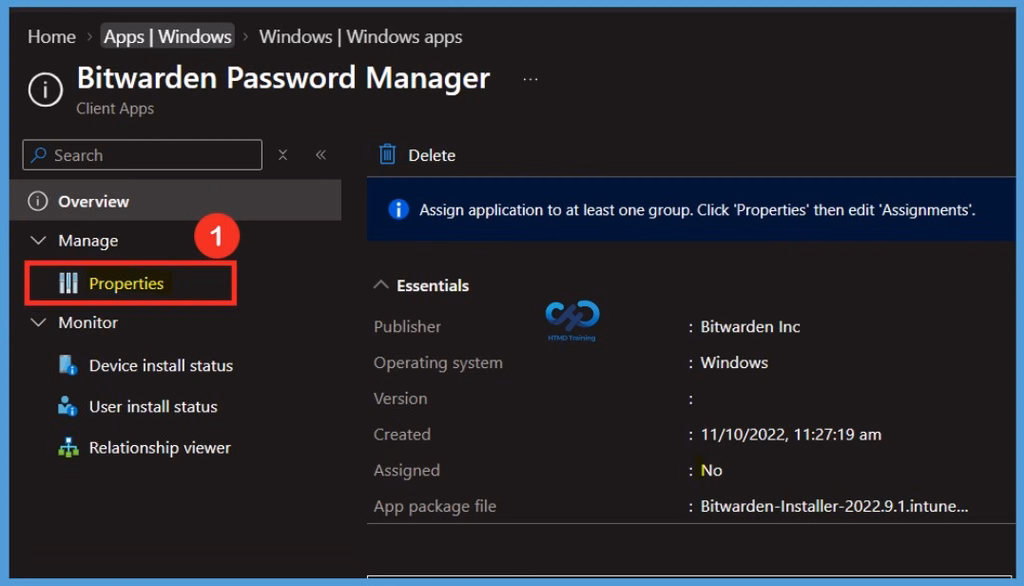1024x586 pixels.
Task: Click the blue info icon in the banner
Action: coord(398,210)
